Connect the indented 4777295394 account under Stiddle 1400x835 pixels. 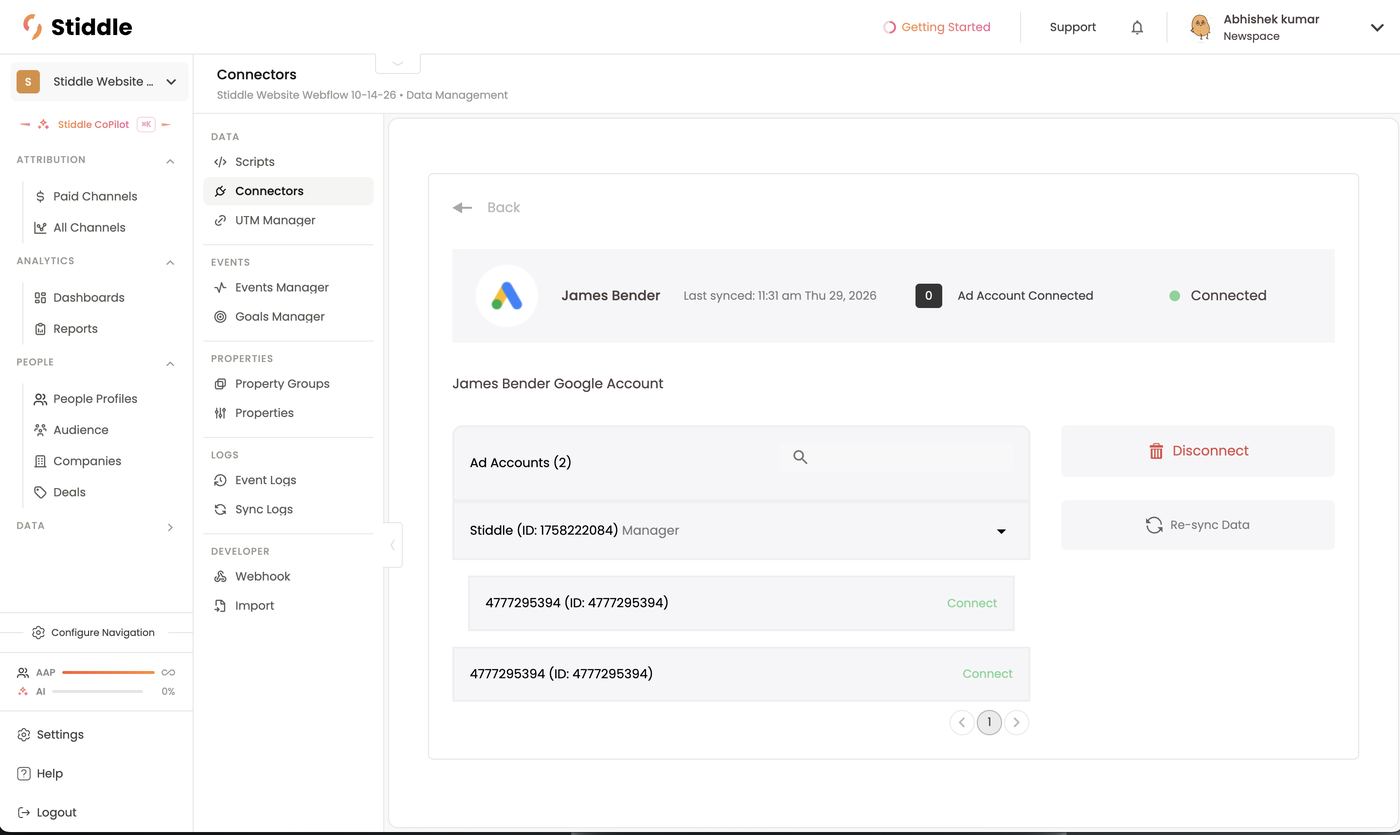[972, 604]
